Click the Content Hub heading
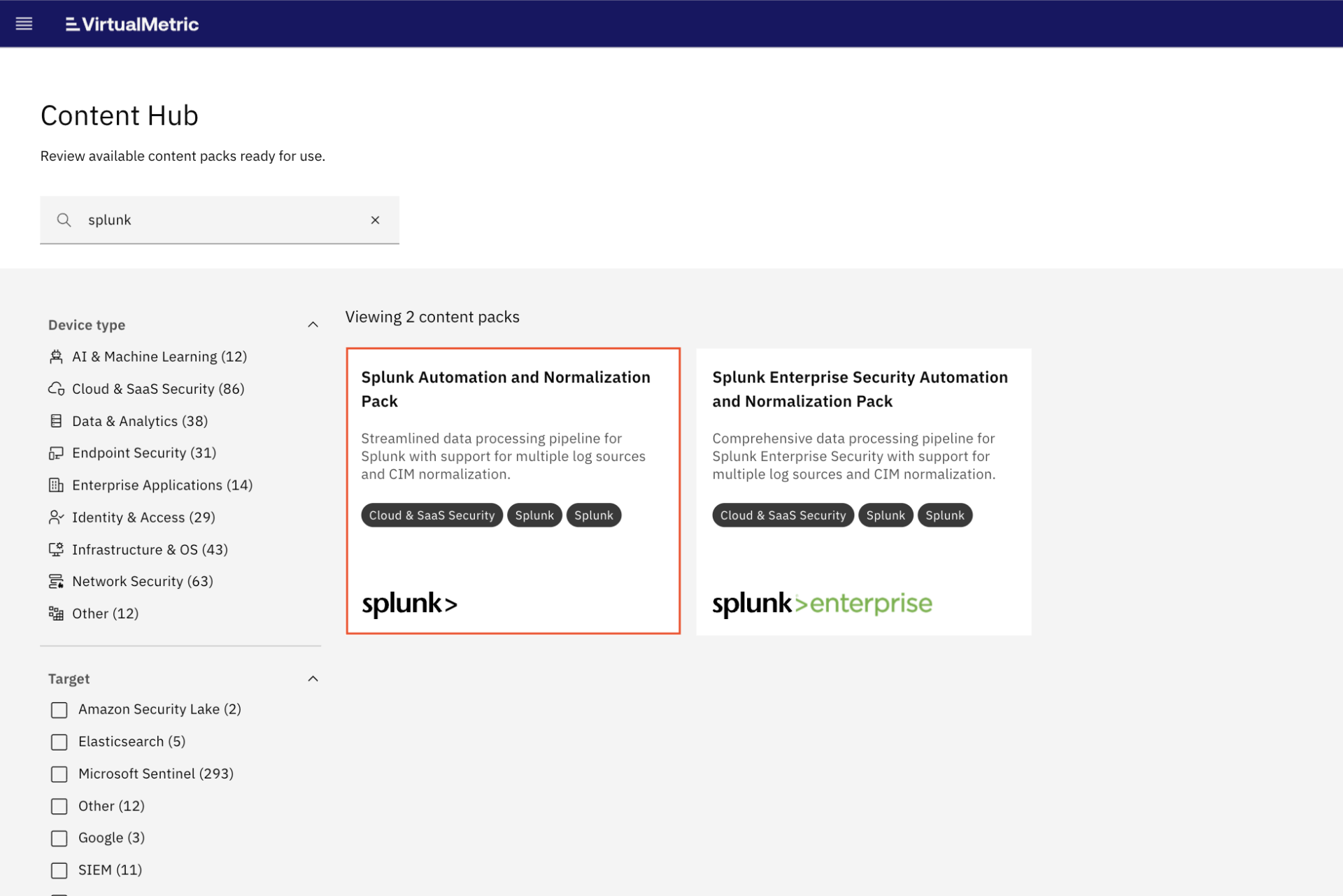 120,115
